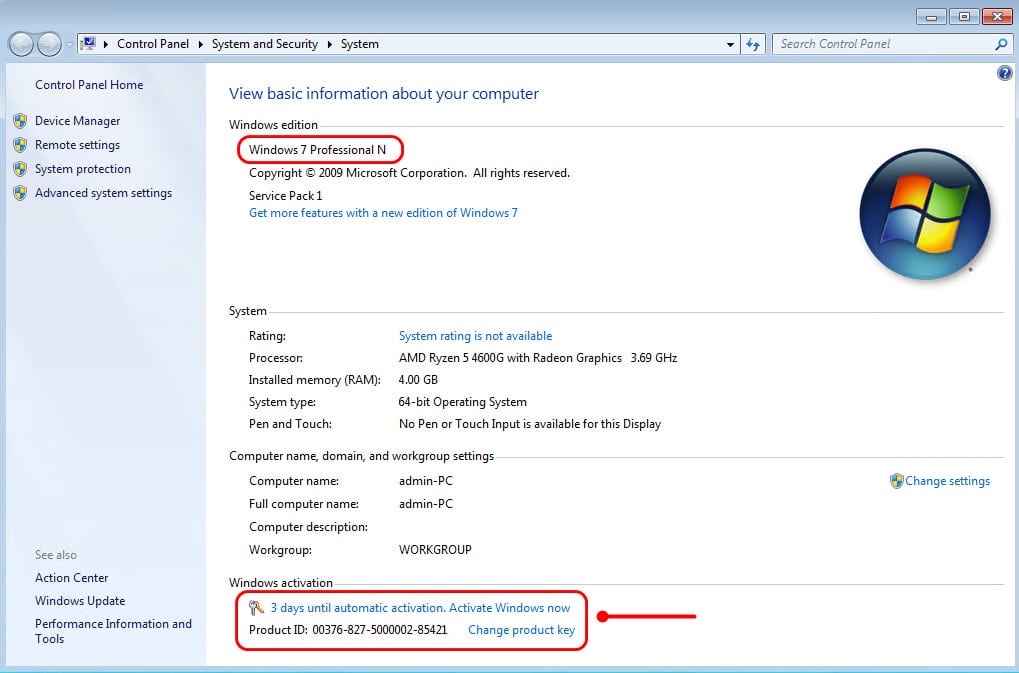Click the magnifier search icon
The image size is (1019, 673).
coord(1001,44)
